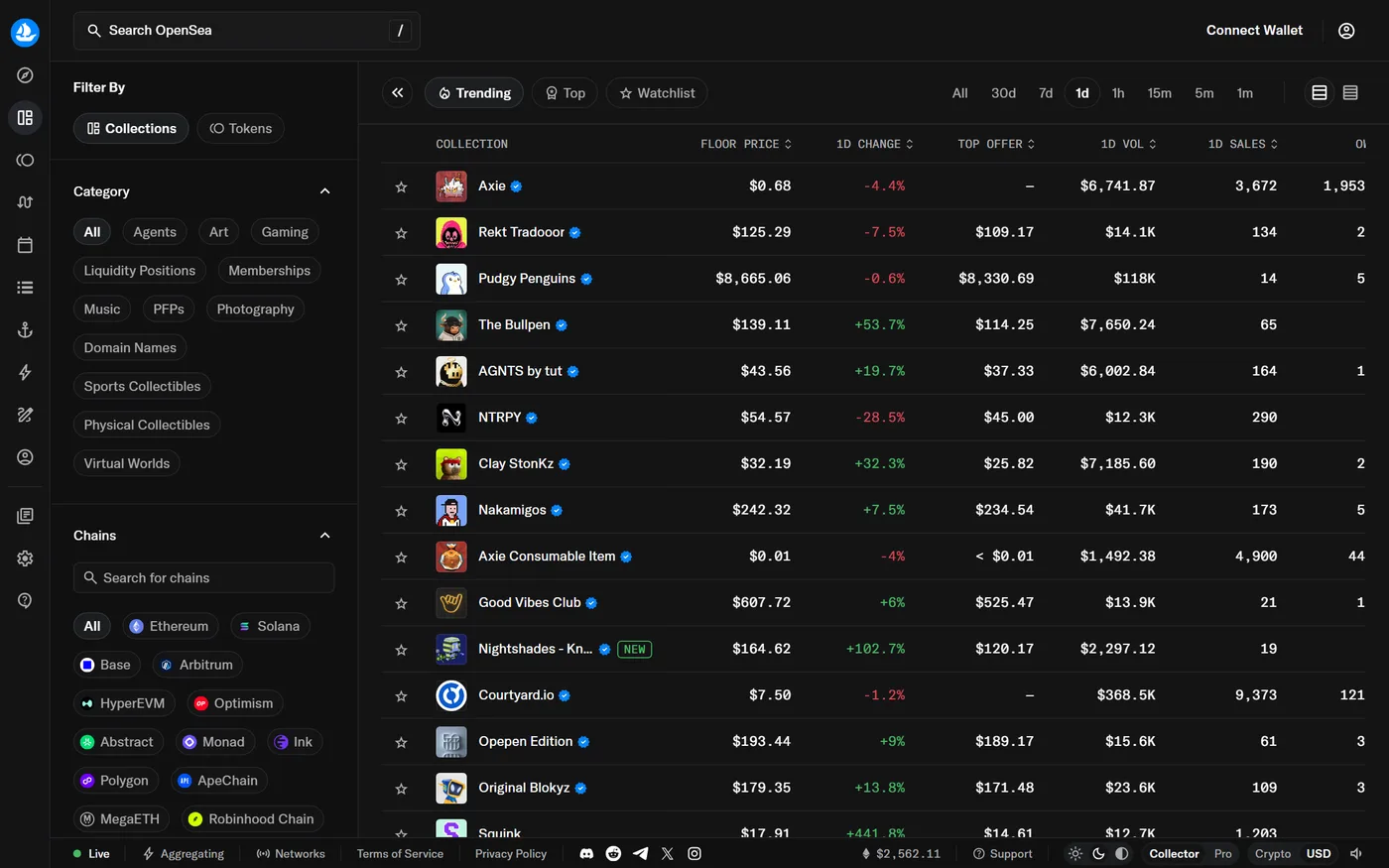Open the Terms of Service link

click(400, 853)
